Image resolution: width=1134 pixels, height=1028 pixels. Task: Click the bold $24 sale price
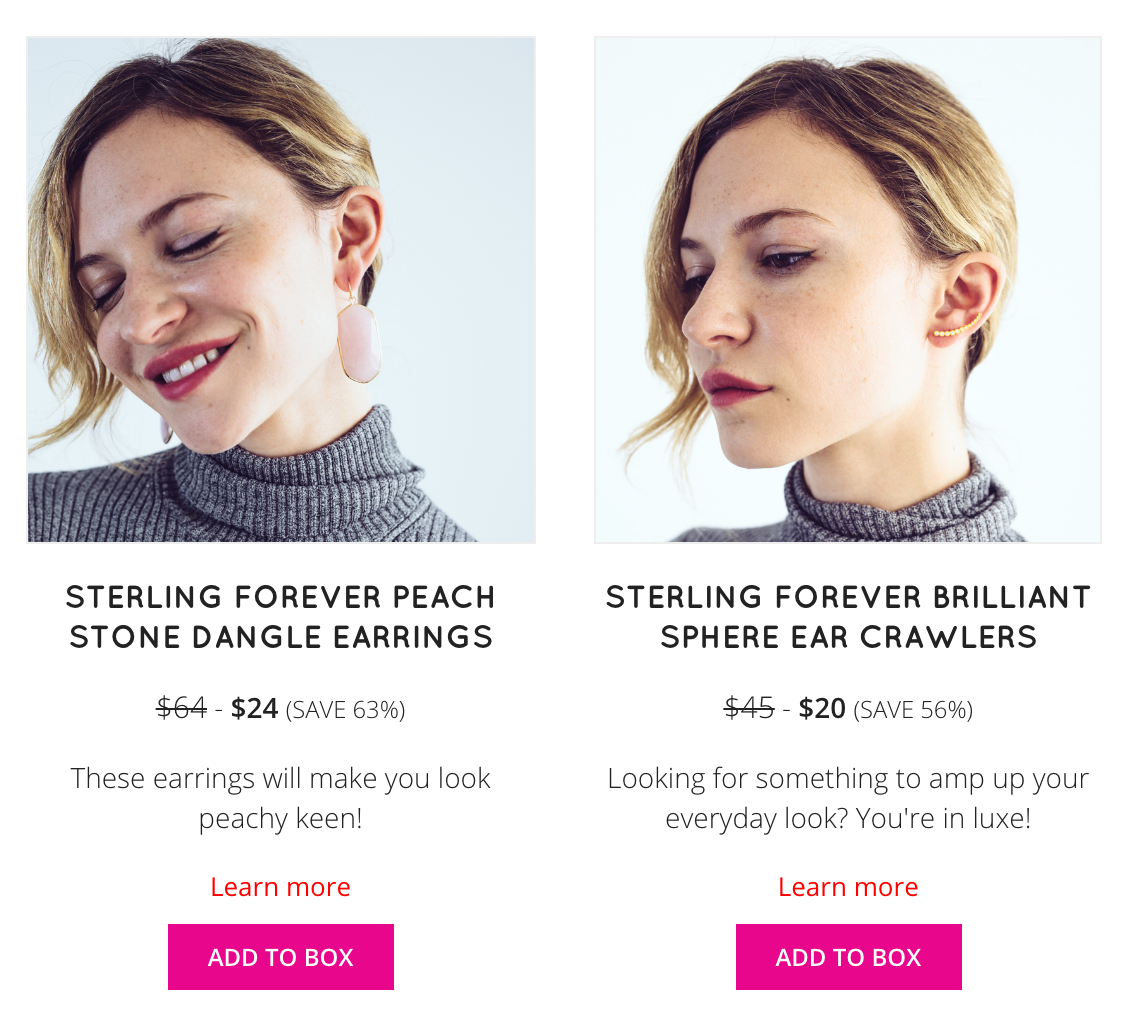coord(255,708)
